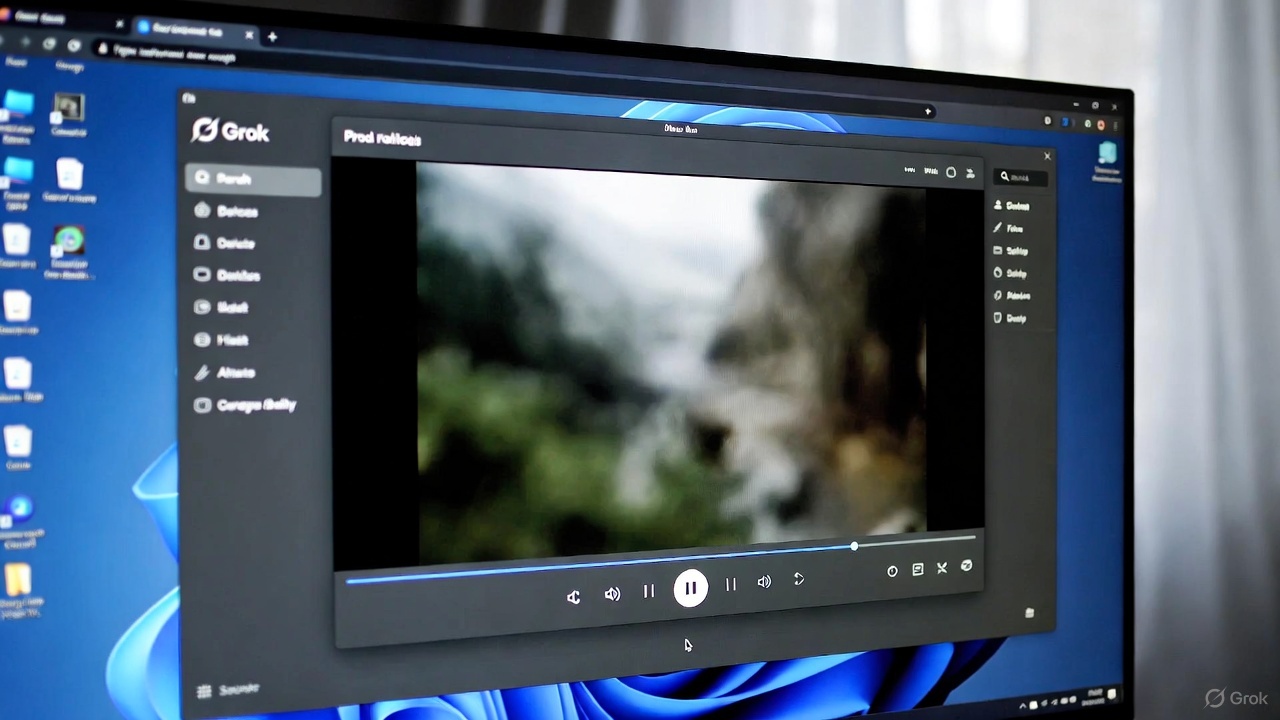Click the picture-in-picture icon in the control bar
Image resolution: width=1280 pixels, height=720 pixels.
(917, 568)
